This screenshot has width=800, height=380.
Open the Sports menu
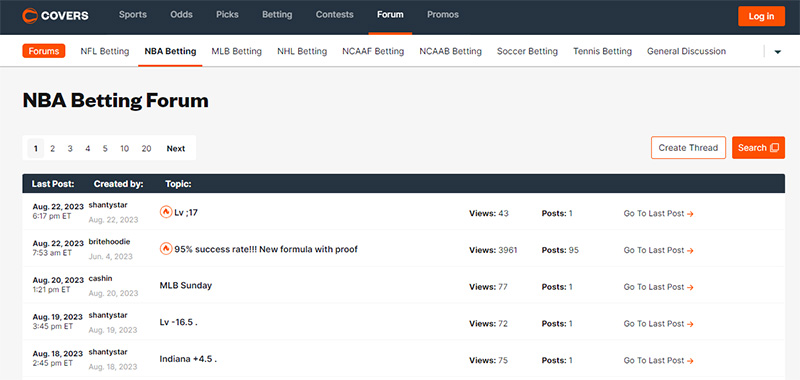point(133,15)
